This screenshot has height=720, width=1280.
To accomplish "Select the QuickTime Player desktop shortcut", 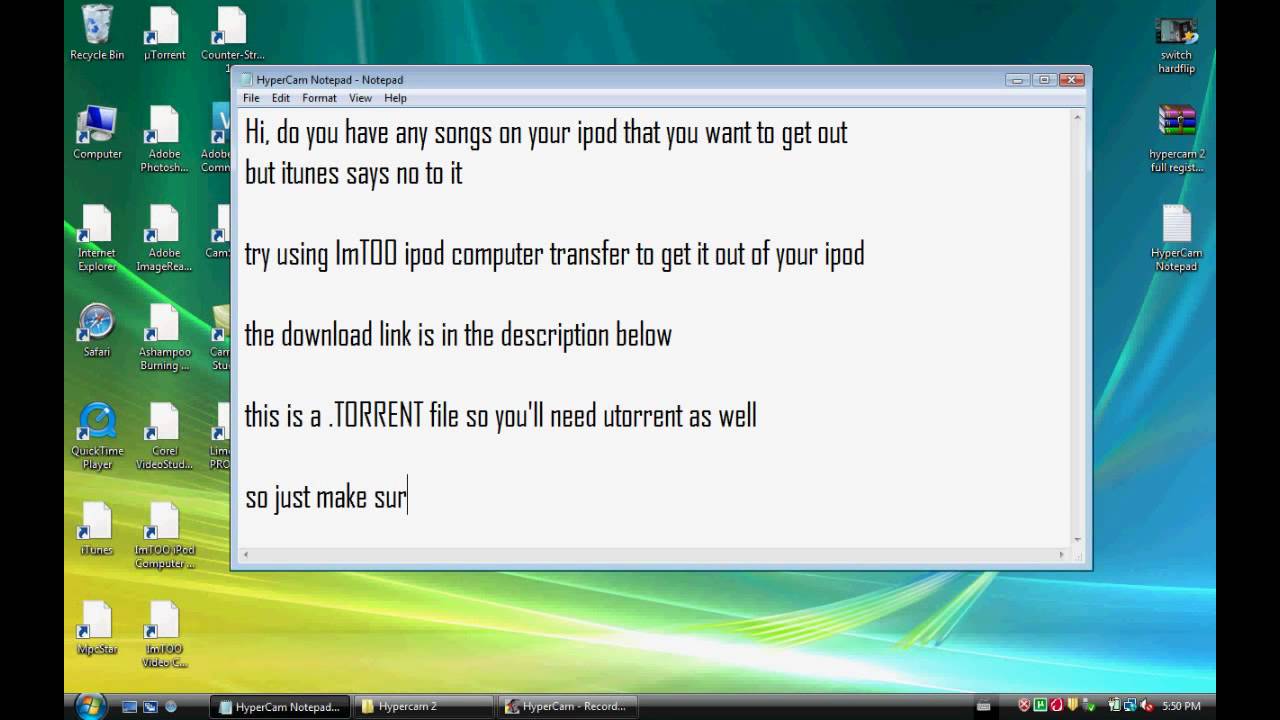I will tap(97, 436).
